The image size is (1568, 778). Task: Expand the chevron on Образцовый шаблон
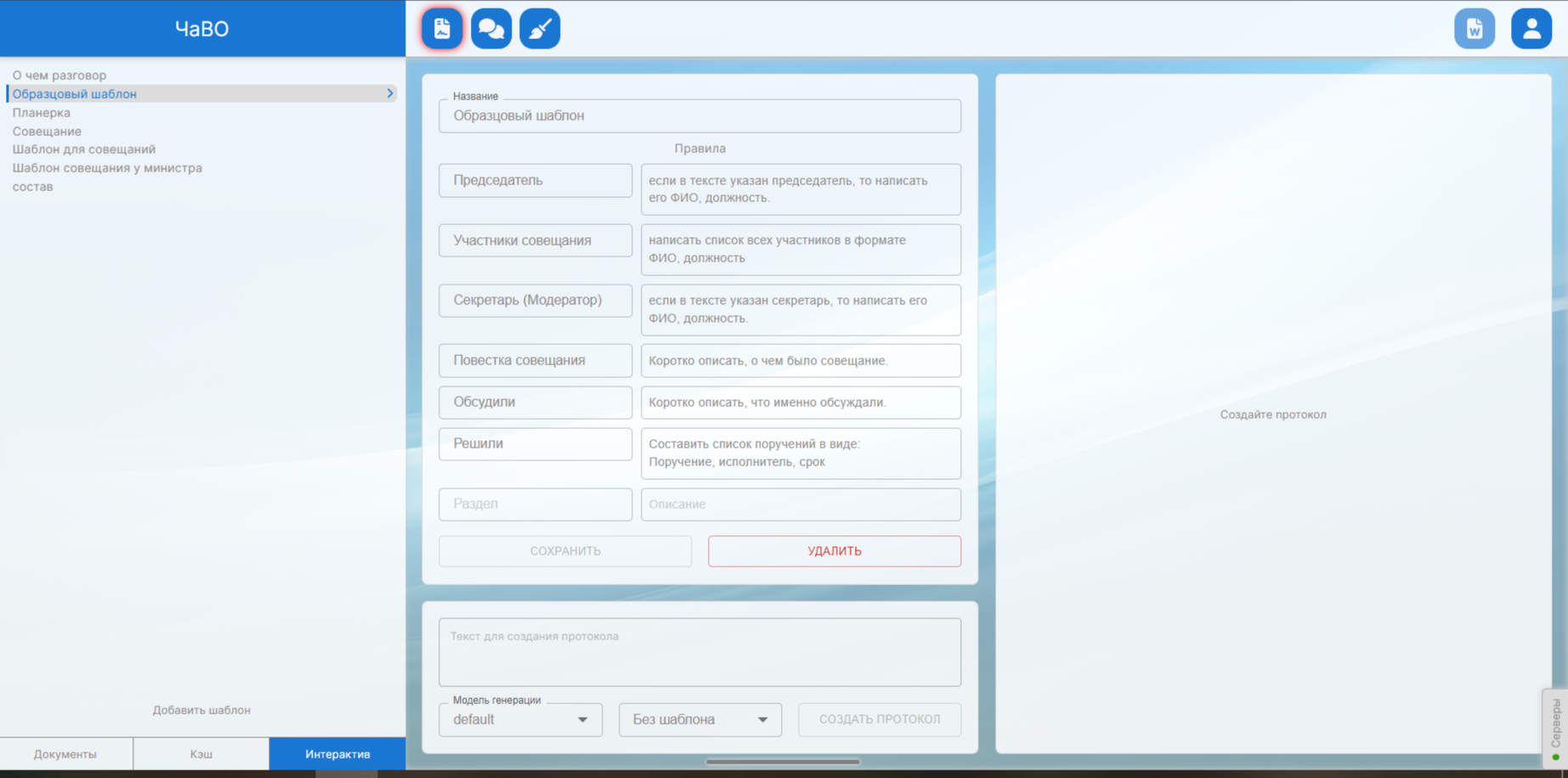point(390,93)
